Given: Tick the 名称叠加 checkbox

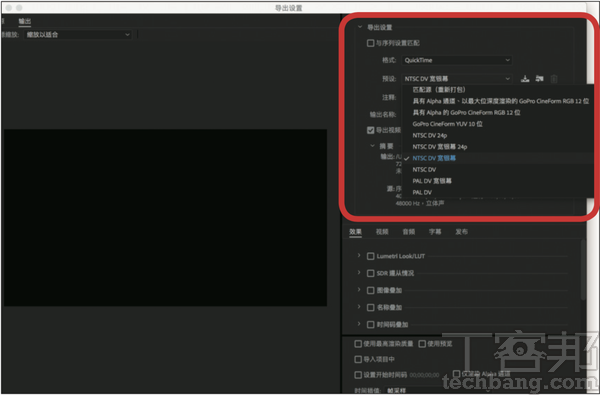Looking at the screenshot, I should click(x=370, y=307).
